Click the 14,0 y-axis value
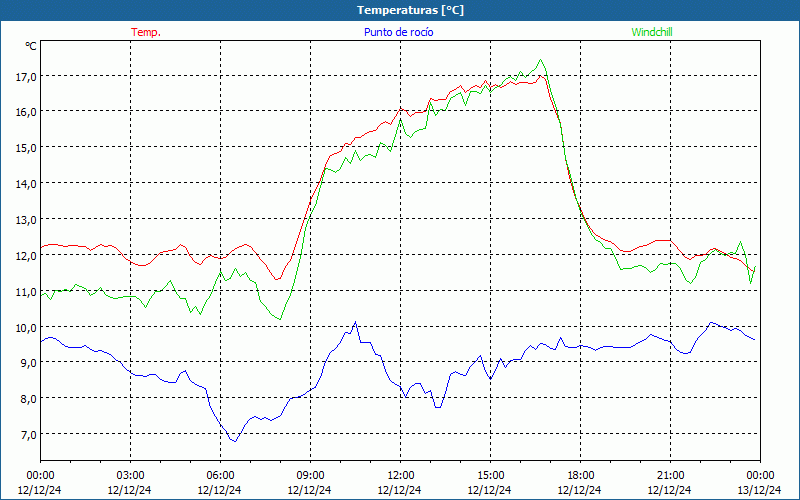The image size is (800, 500). click(26, 184)
